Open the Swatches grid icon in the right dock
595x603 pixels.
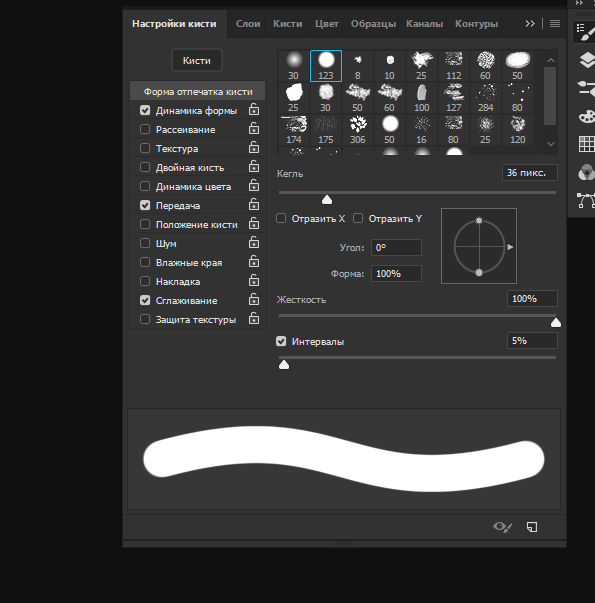[587, 144]
